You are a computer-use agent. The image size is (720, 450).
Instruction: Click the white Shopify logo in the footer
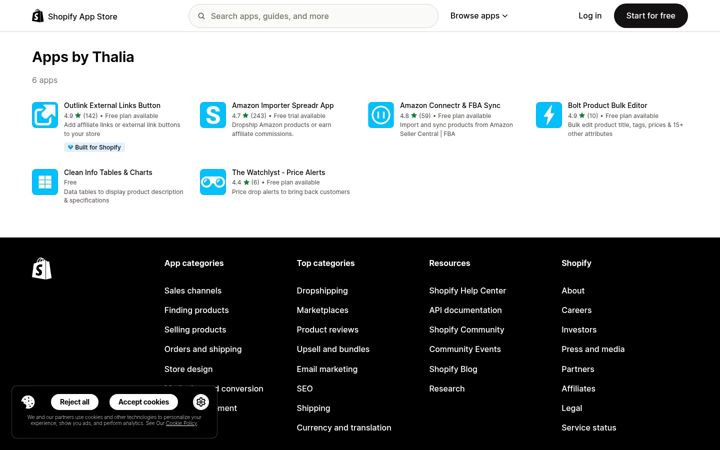pyautogui.click(x=42, y=268)
